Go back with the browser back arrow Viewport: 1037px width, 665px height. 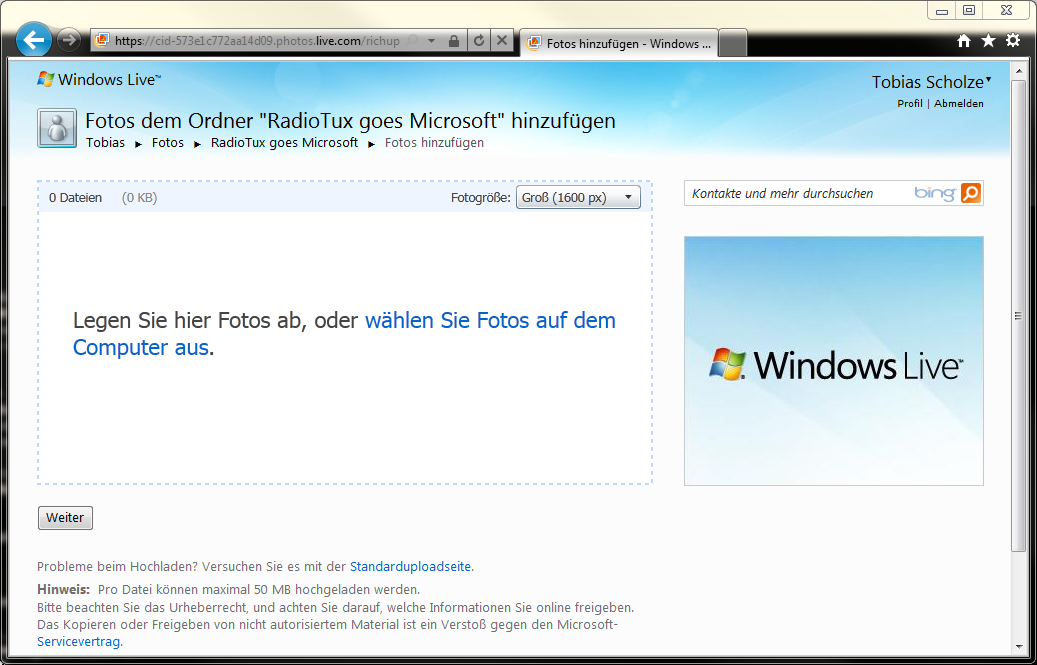(x=34, y=40)
